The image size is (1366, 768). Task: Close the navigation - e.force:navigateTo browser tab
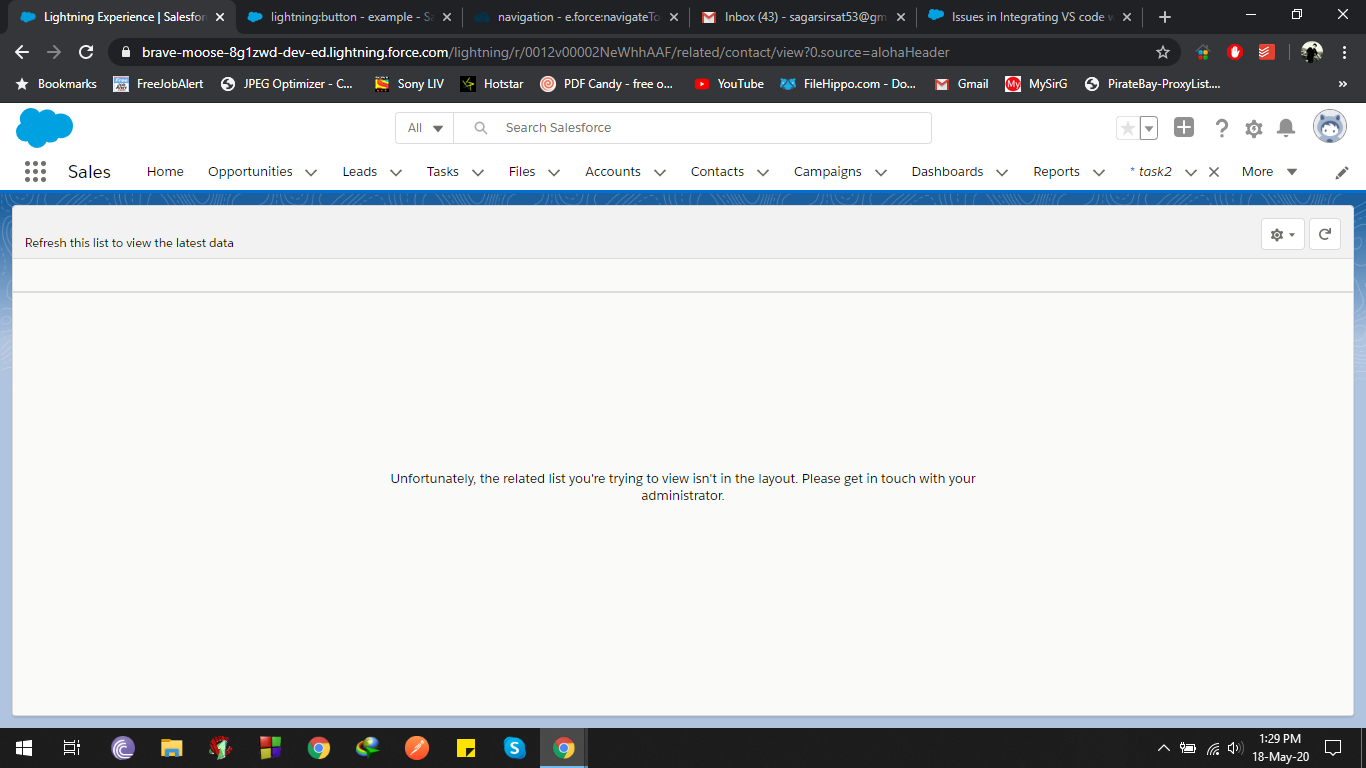coord(674,17)
